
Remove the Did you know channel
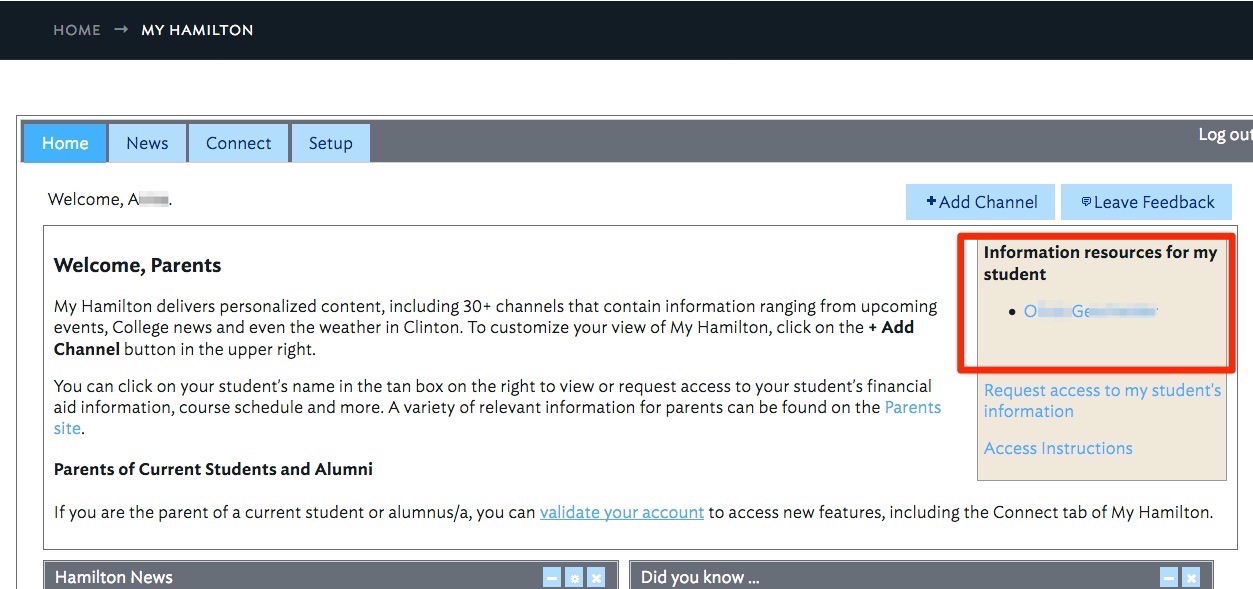pyautogui.click(x=1191, y=577)
